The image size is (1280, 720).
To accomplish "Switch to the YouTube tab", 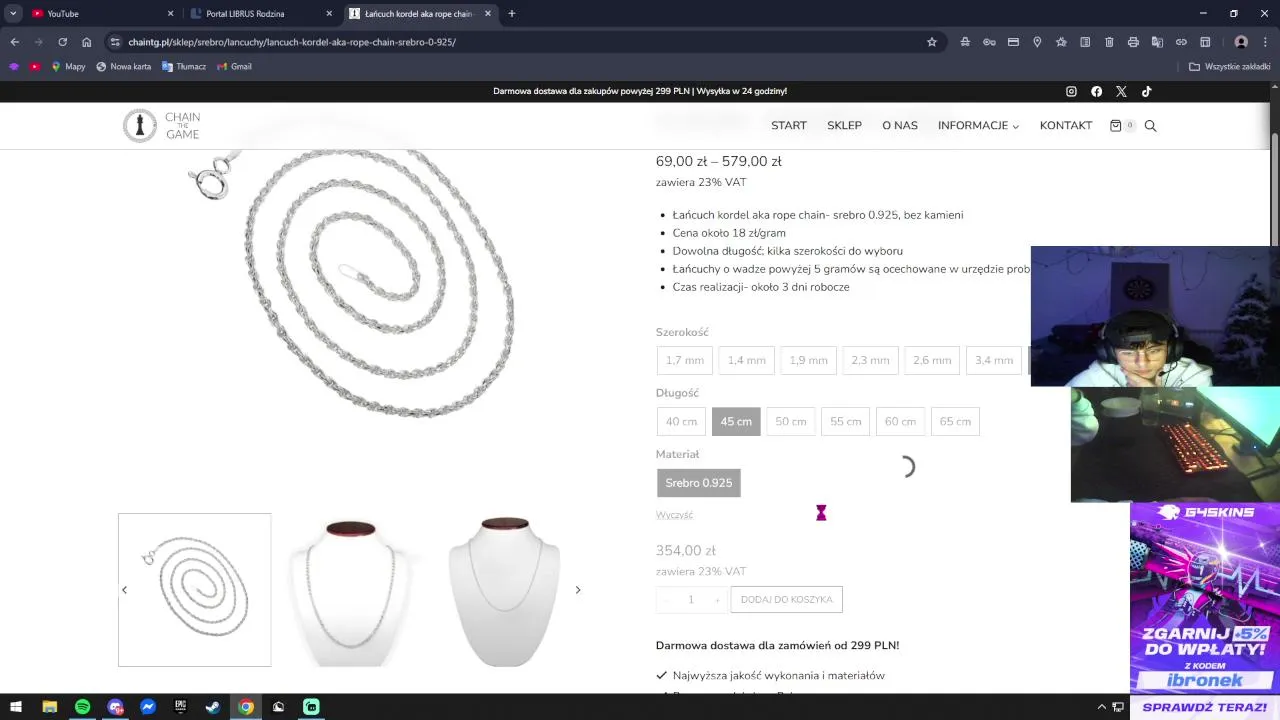I will 100,13.
